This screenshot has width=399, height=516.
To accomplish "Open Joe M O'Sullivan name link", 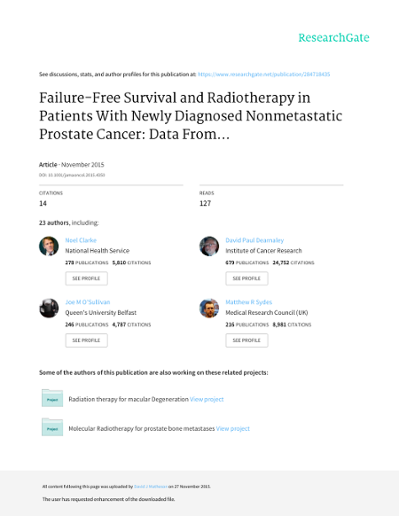I will [88, 302].
